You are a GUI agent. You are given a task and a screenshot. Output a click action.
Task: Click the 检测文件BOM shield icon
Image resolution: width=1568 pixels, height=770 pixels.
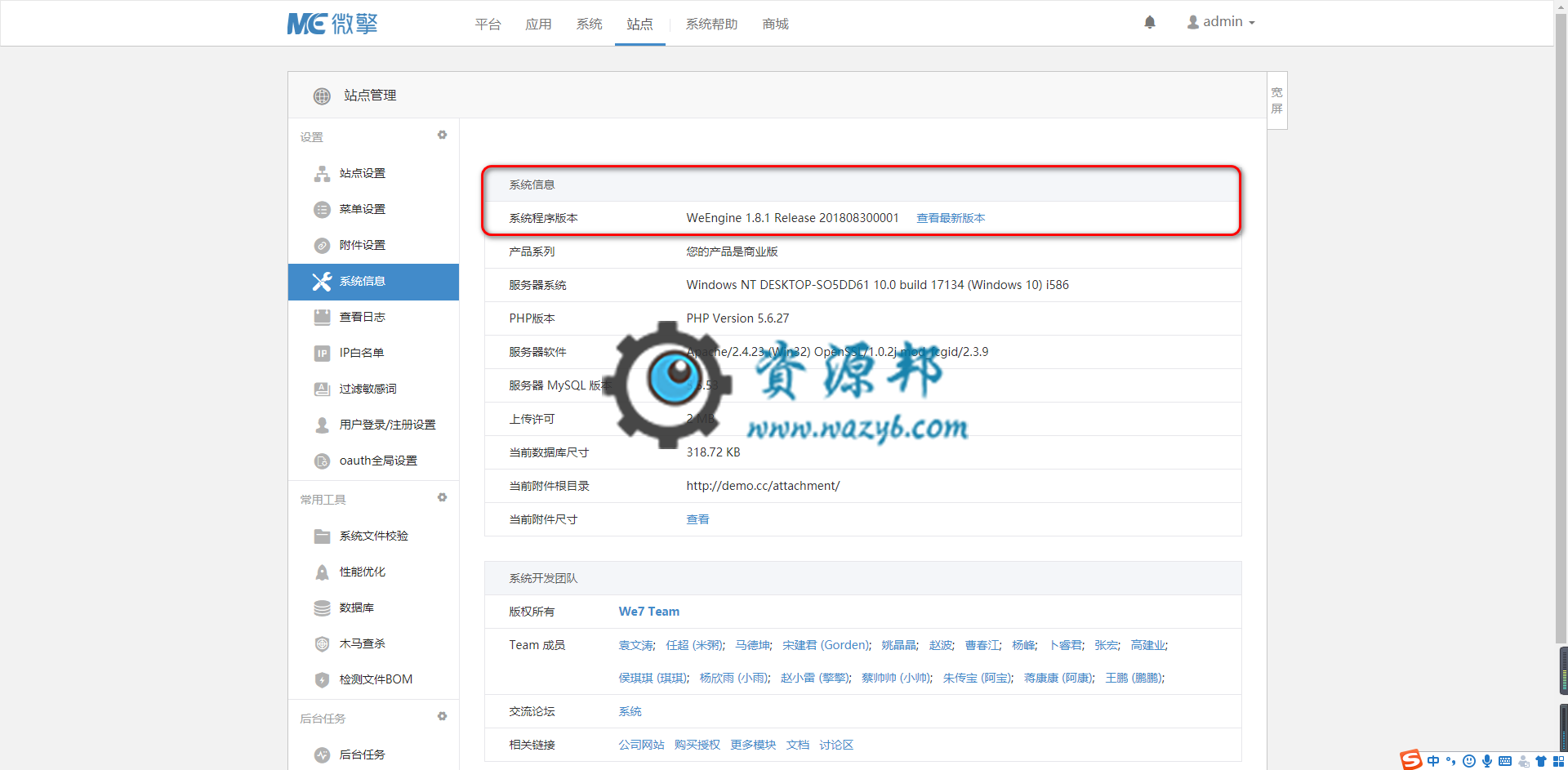coord(323,680)
